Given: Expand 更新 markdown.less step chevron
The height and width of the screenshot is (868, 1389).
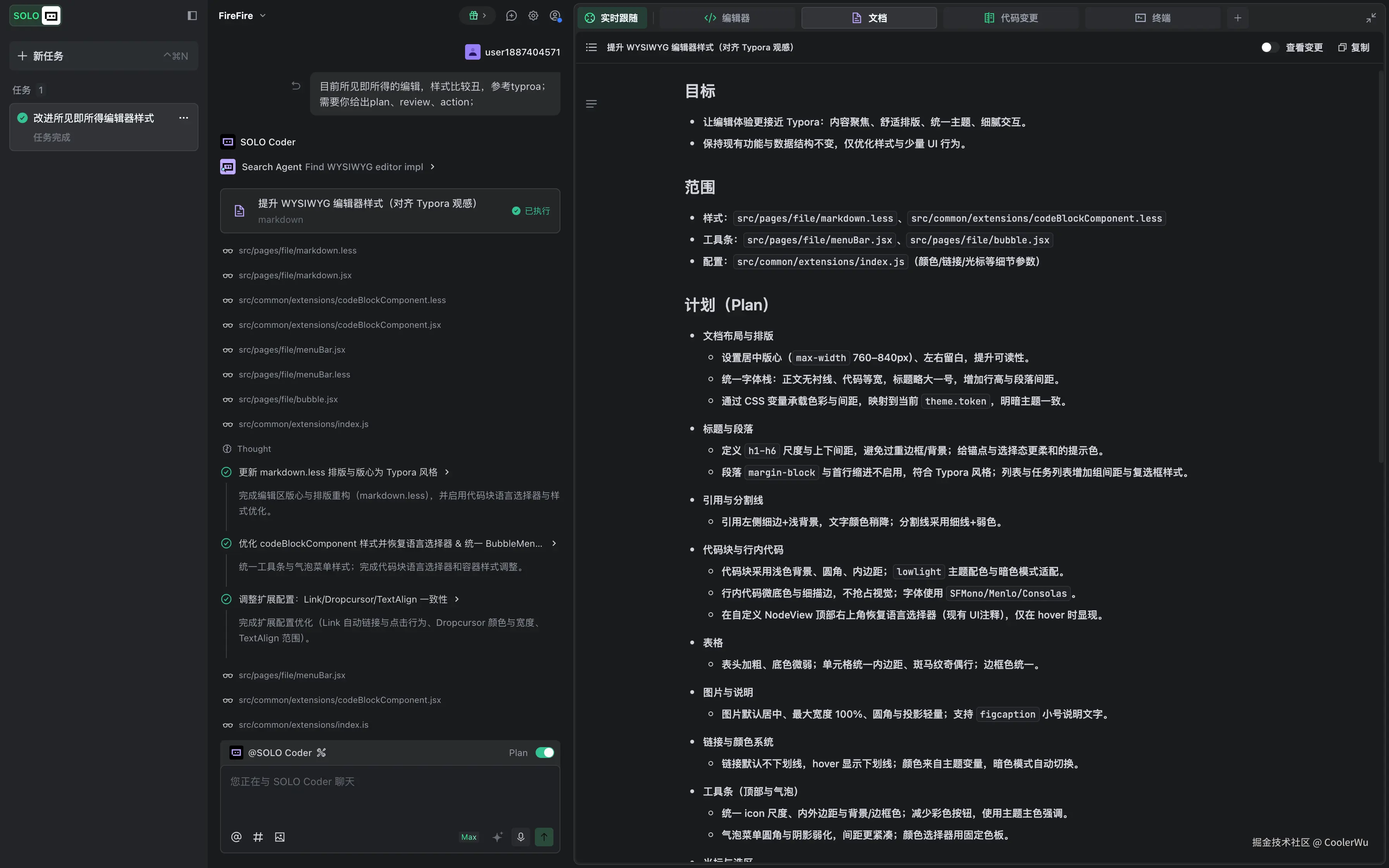Looking at the screenshot, I should [447, 472].
